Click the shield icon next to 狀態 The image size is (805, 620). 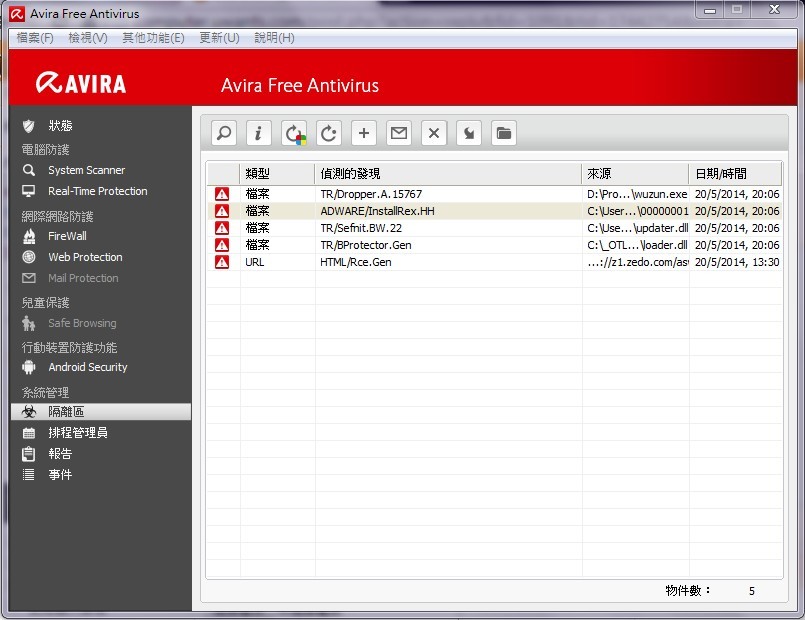pos(29,126)
